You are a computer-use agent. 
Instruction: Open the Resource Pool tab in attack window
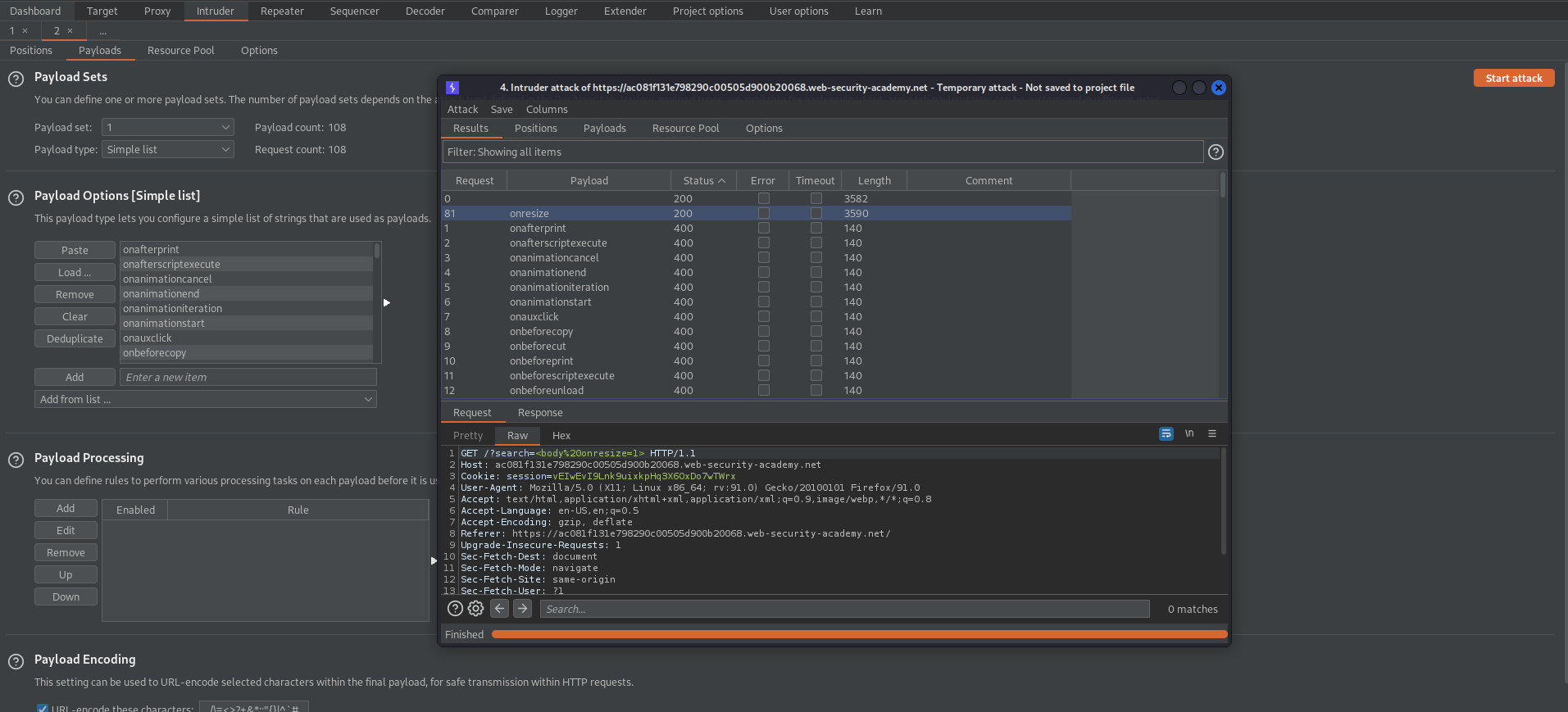point(685,129)
